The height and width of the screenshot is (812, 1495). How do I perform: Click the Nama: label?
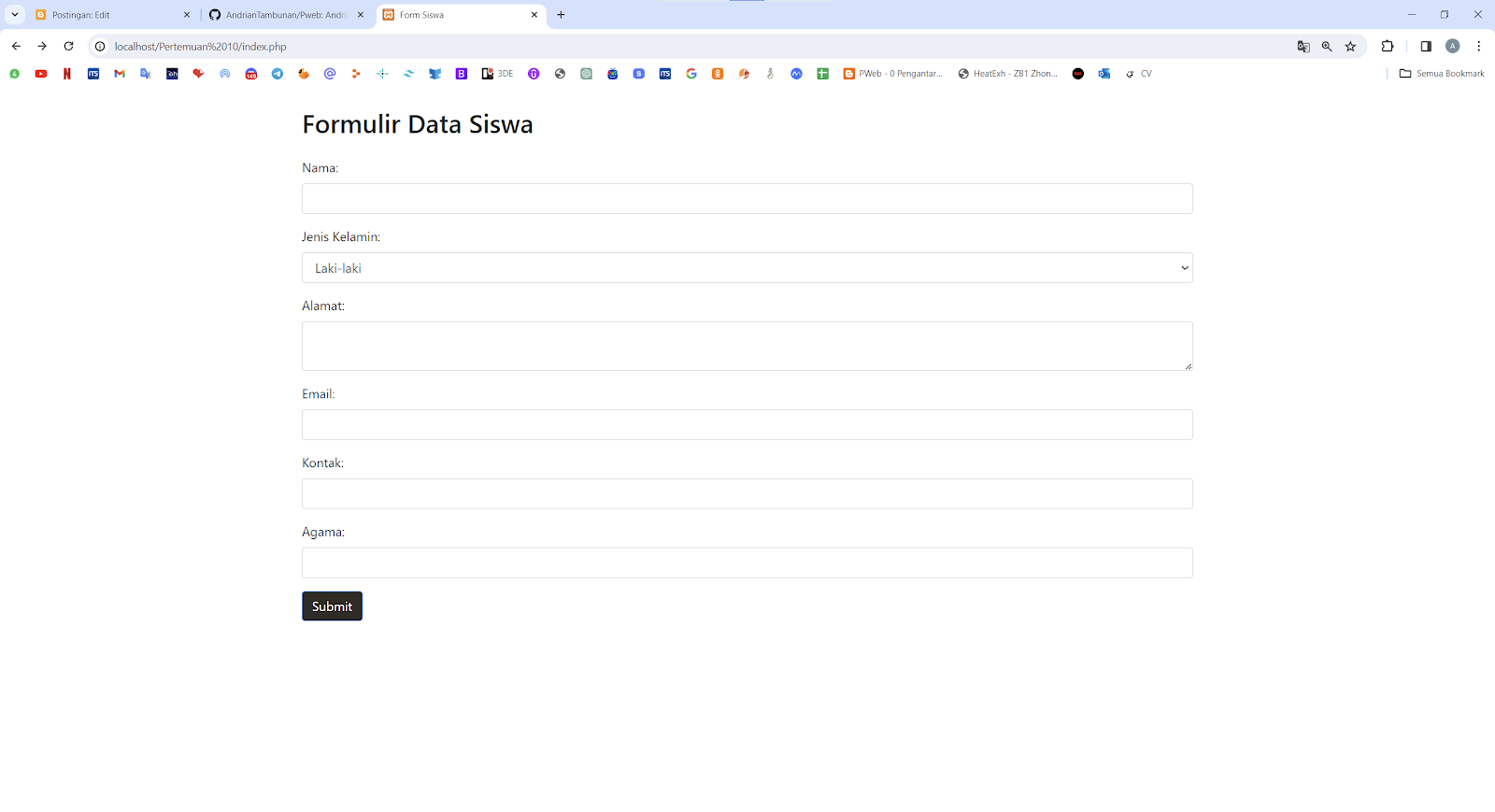pyautogui.click(x=320, y=168)
